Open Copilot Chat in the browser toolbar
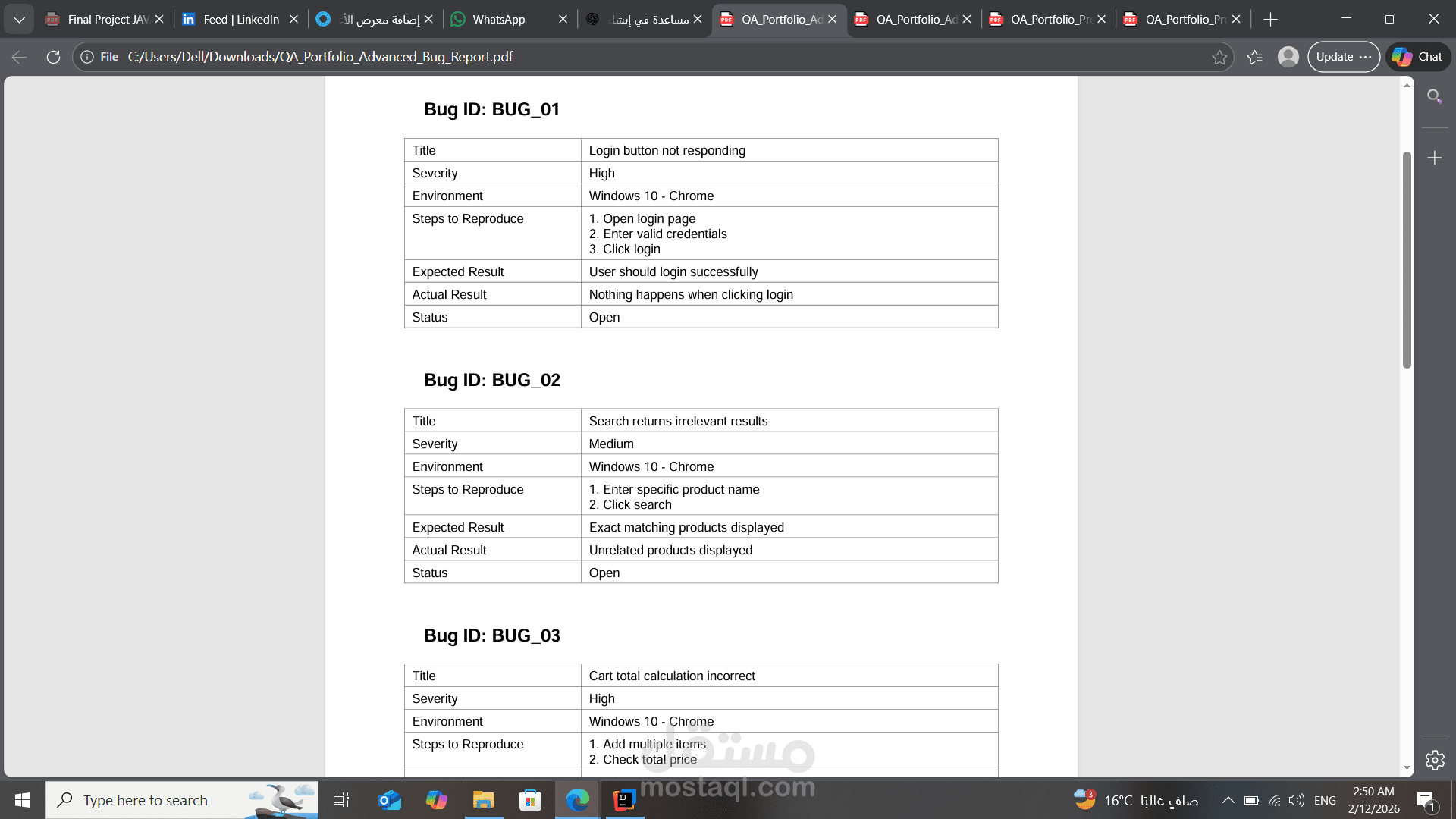 (1417, 56)
